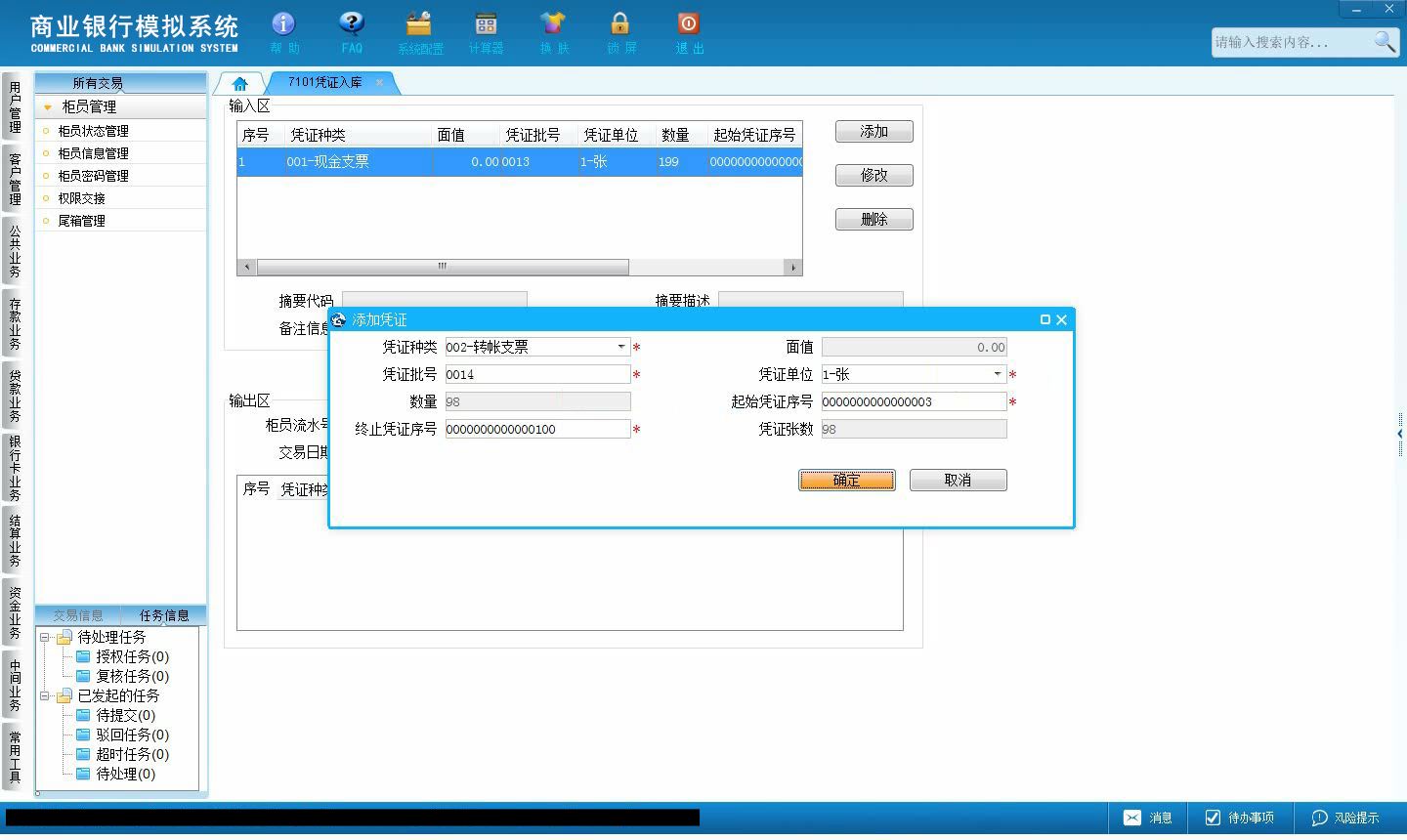The image size is (1407, 840).
Task: Collapse the 已发起的任务 tree node
Action: (x=44, y=696)
